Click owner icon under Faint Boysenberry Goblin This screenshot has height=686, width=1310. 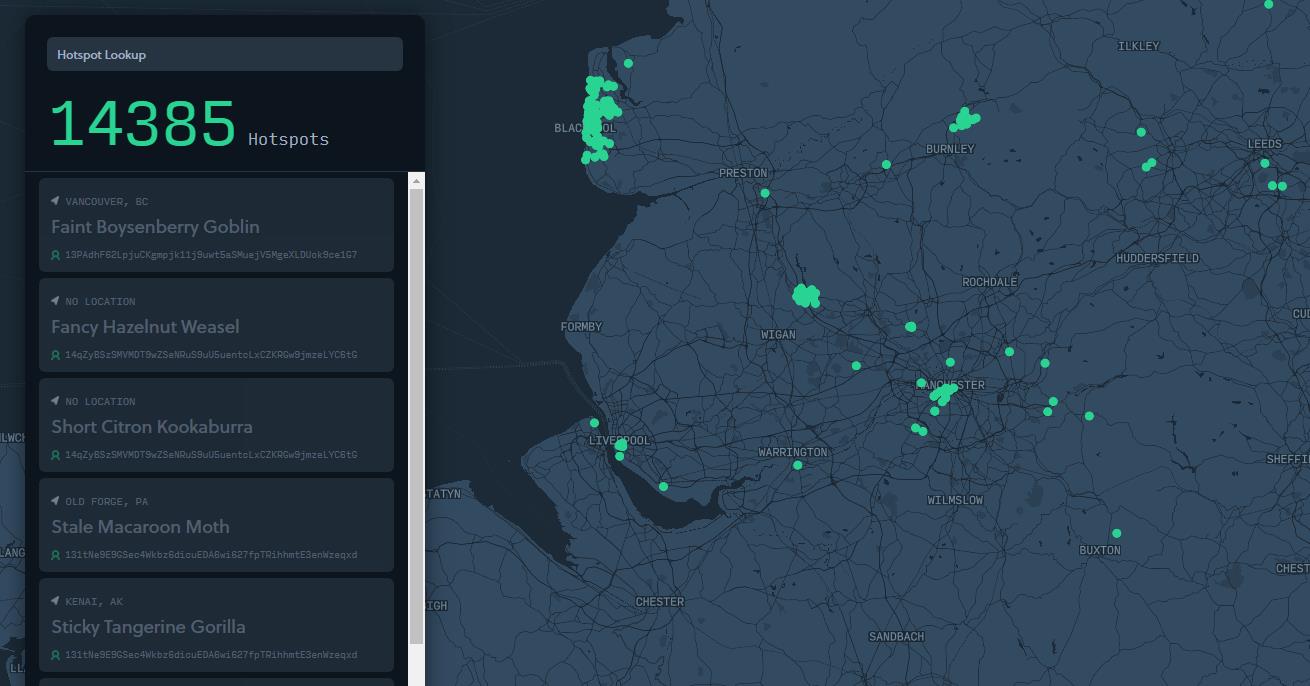click(56, 255)
